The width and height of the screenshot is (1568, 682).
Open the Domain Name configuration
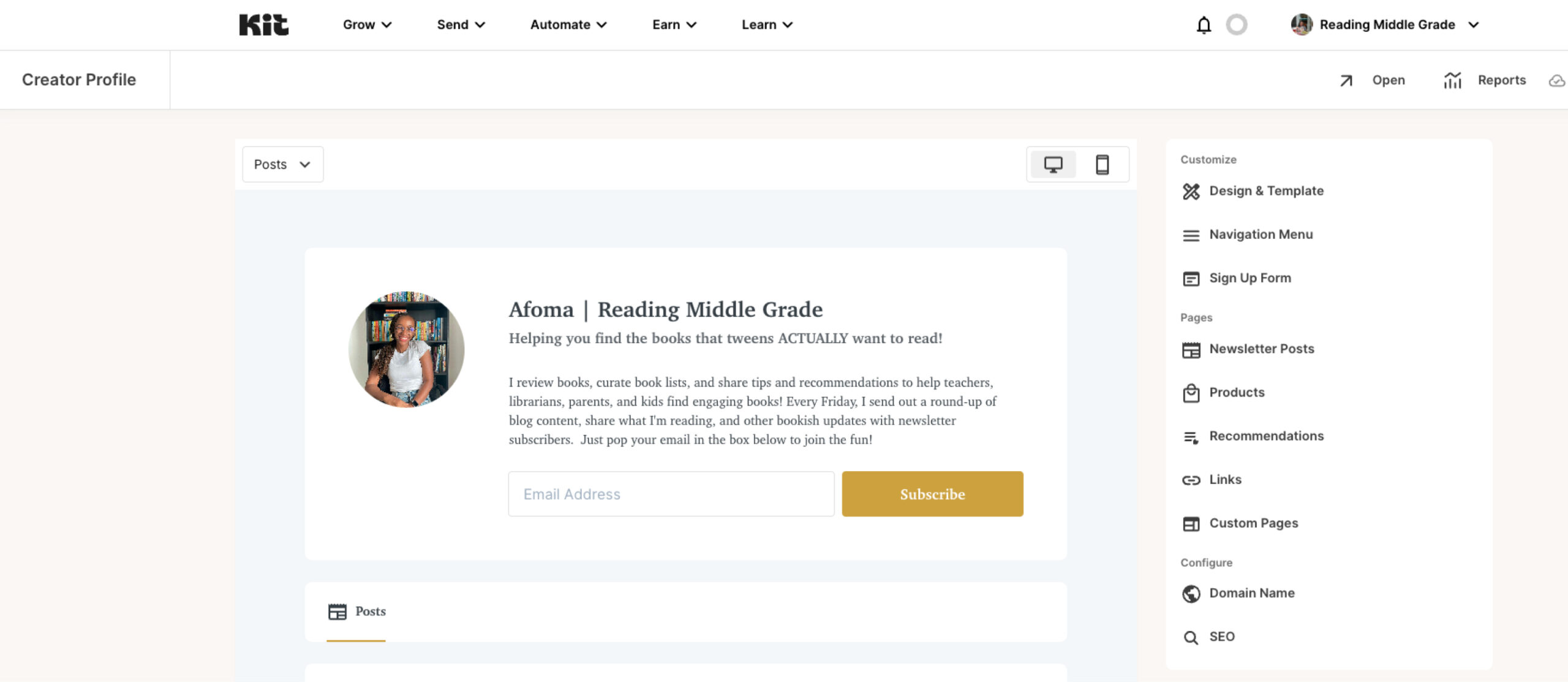point(1251,593)
